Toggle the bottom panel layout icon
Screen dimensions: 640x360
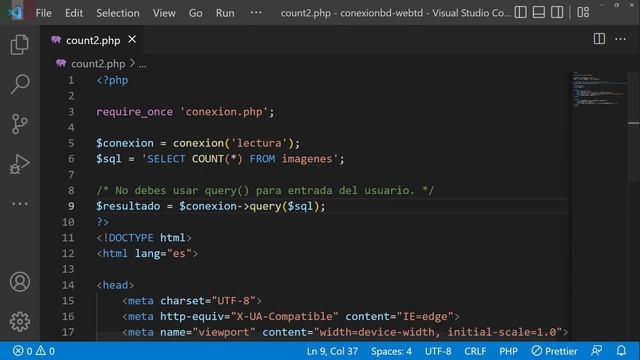click(x=539, y=12)
